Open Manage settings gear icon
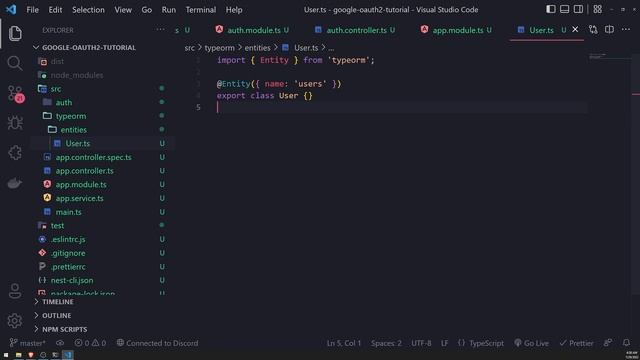The height and width of the screenshot is (360, 640). coord(15,321)
